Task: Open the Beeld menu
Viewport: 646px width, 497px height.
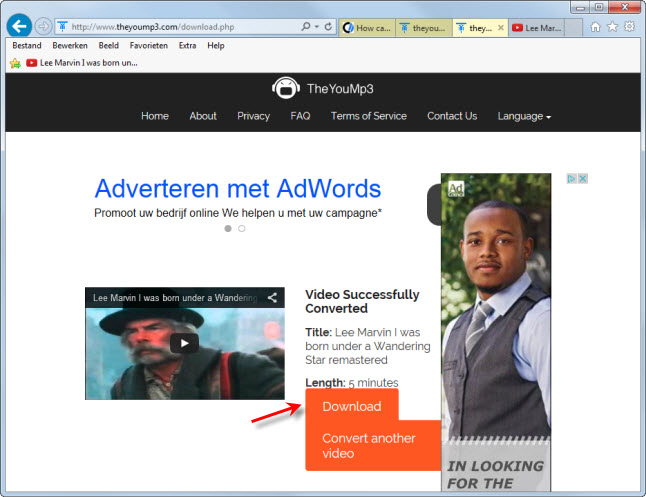Action: (108, 45)
